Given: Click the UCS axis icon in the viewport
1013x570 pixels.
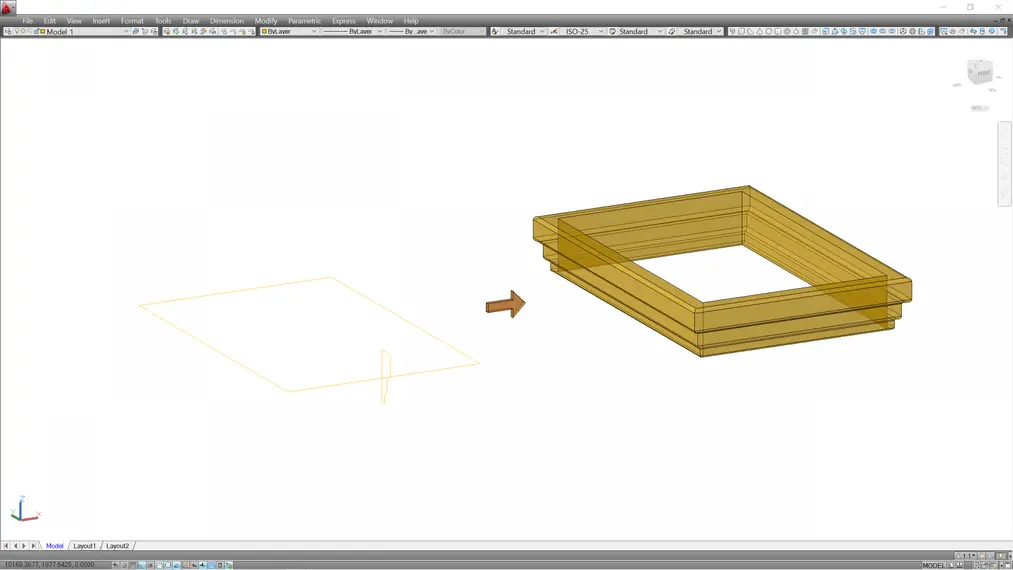Looking at the screenshot, I should click(22, 511).
